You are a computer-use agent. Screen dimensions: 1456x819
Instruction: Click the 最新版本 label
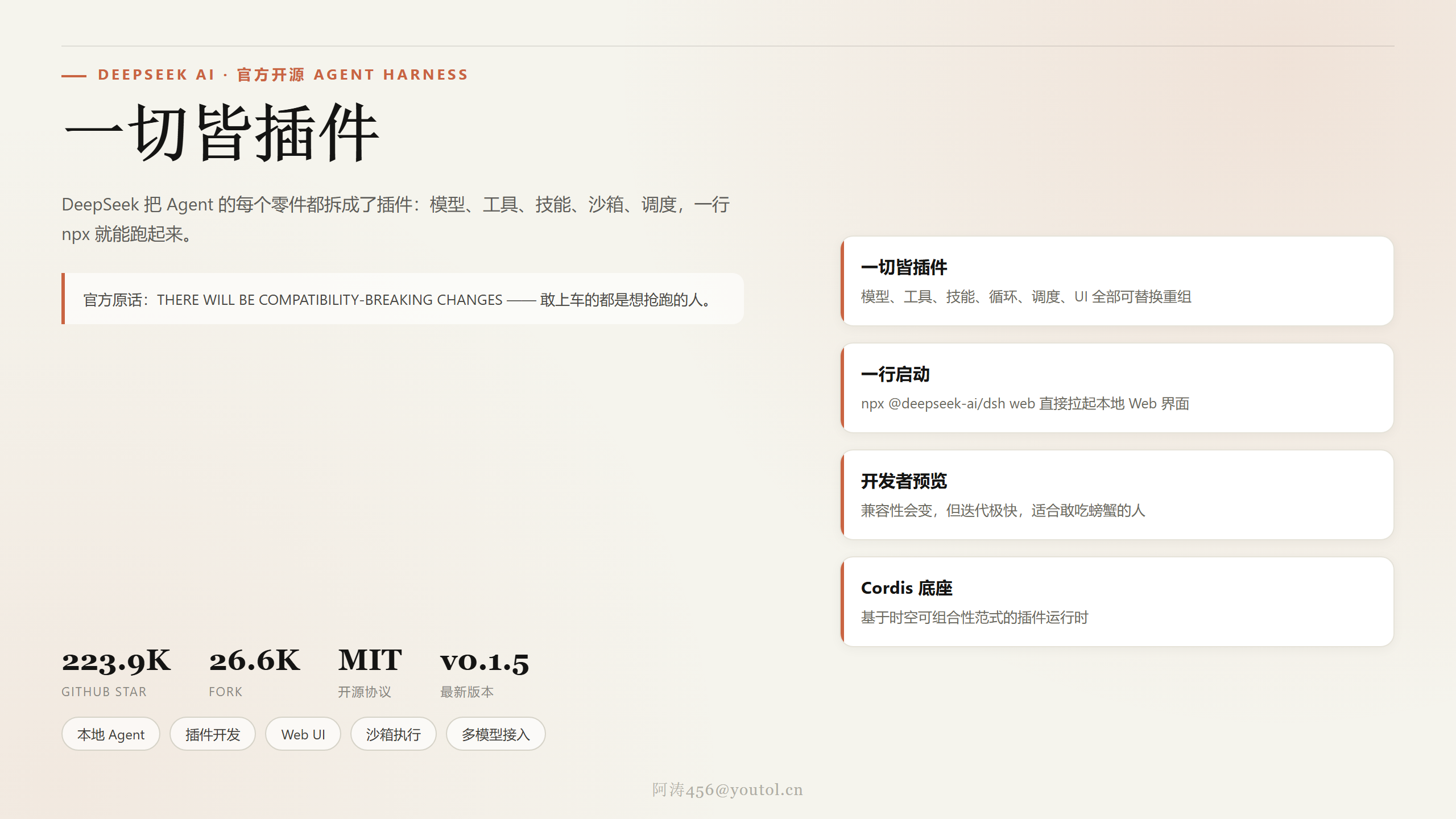click(467, 692)
